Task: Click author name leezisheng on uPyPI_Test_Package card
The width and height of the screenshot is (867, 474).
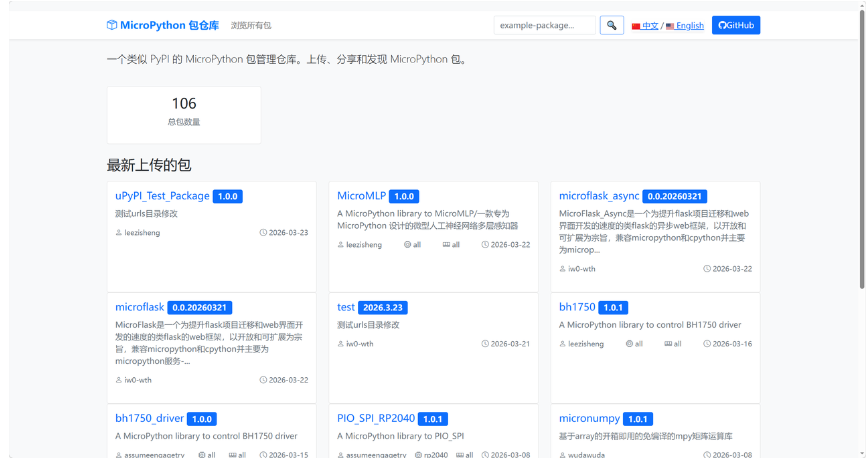Action: coord(142,233)
